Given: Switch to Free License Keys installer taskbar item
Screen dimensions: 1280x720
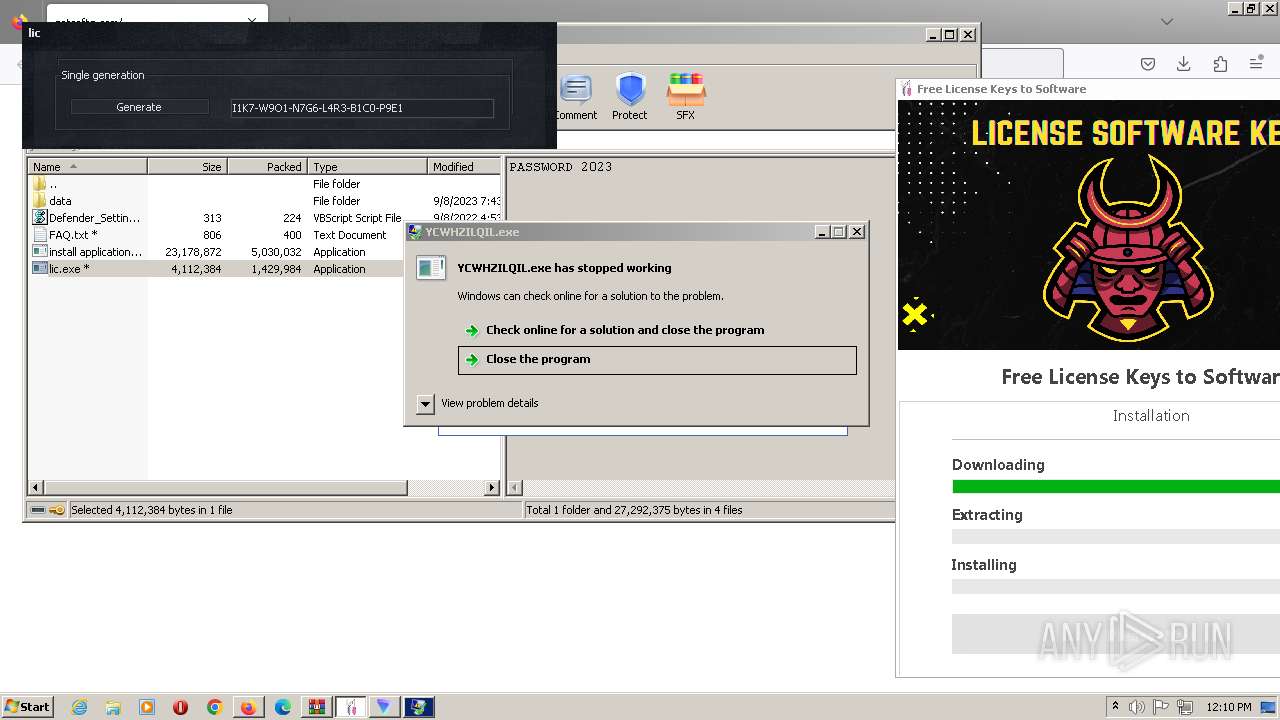Looking at the screenshot, I should click(x=351, y=707).
